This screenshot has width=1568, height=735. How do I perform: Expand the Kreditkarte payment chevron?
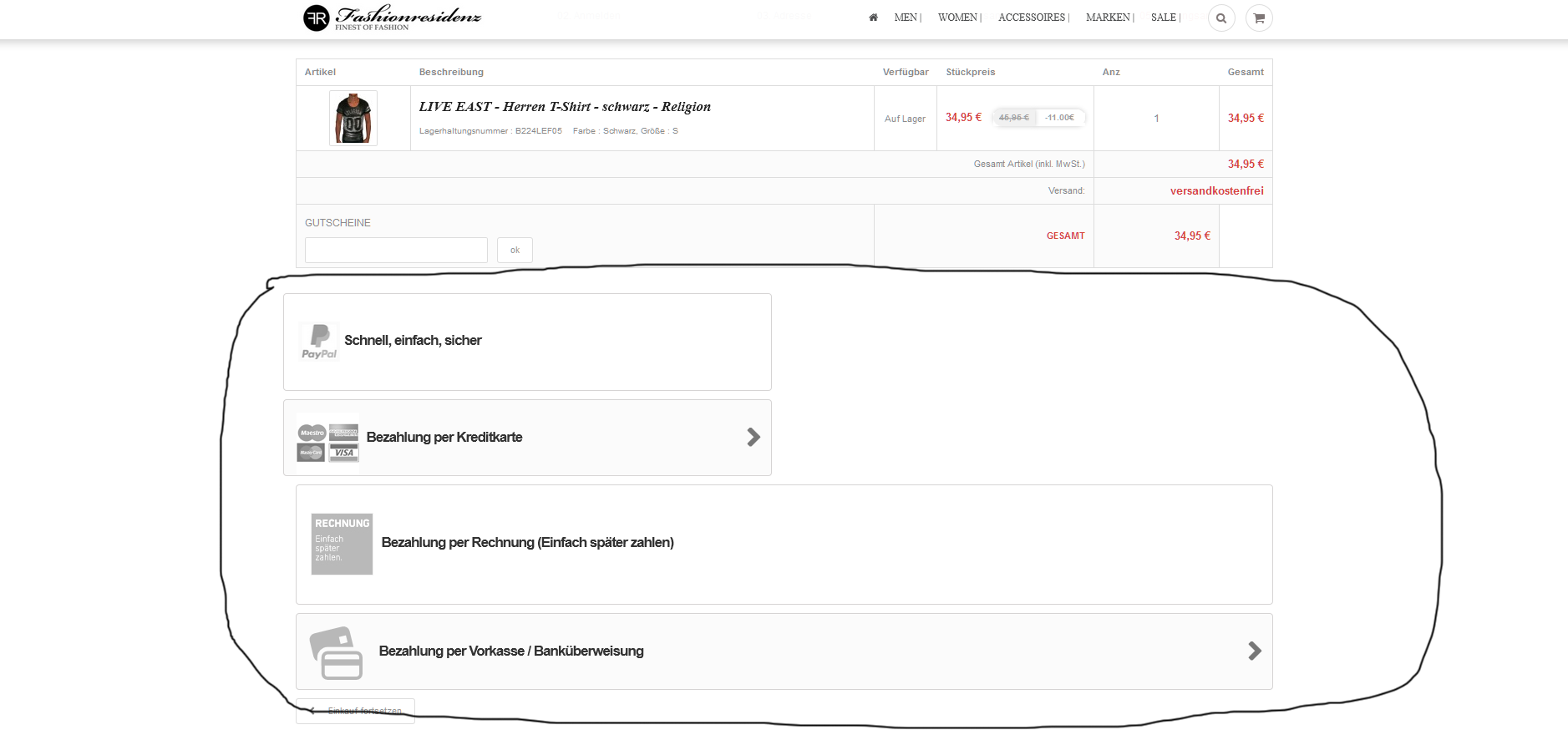tap(754, 437)
